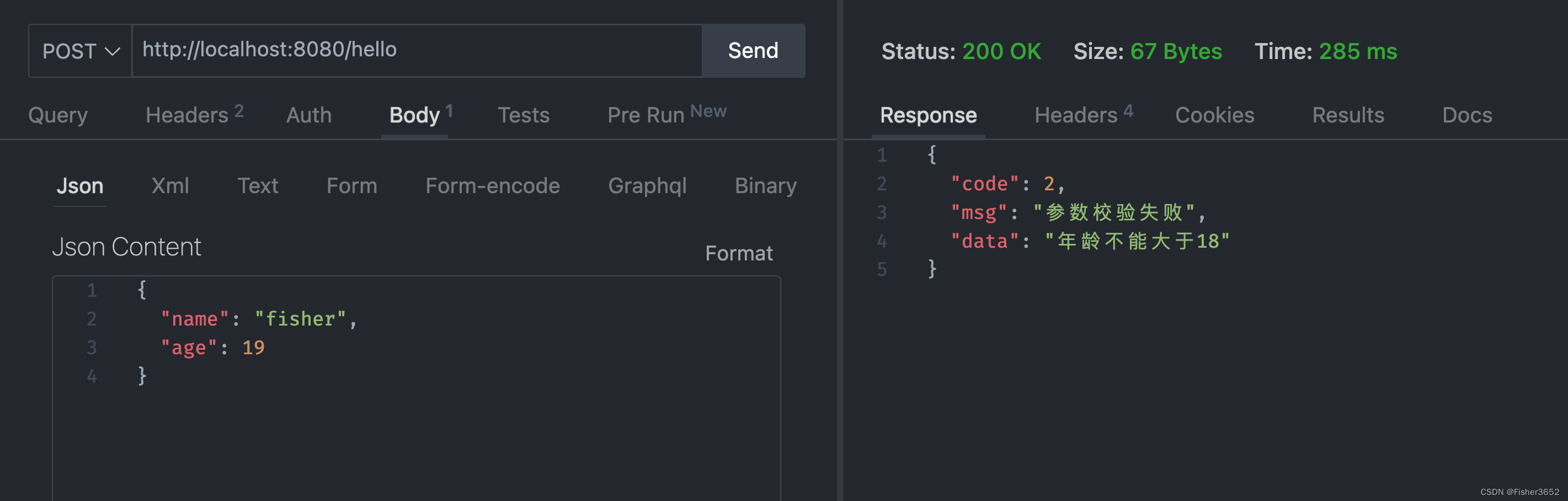This screenshot has height=501, width=1568.
Task: Click the 200 OK status value
Action: pyautogui.click(x=1001, y=51)
